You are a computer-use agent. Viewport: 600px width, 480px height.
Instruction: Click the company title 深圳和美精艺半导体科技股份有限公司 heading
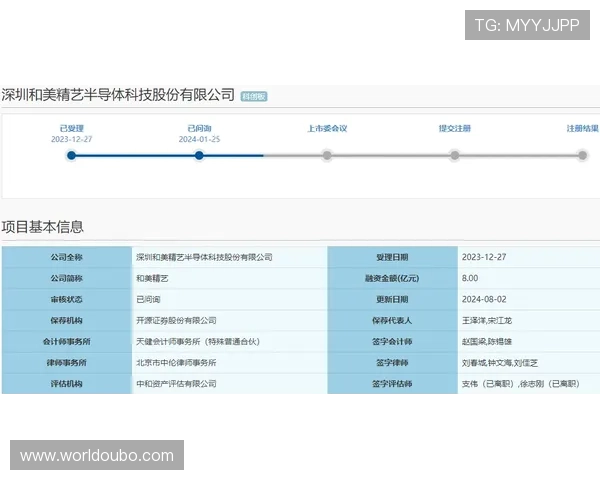pos(118,95)
